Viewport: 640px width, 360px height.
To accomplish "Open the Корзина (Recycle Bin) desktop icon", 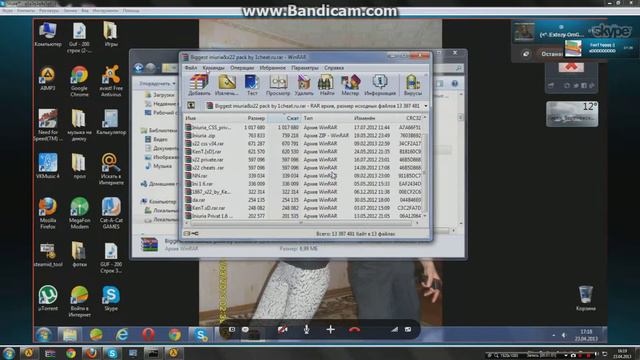I will click(586, 298).
